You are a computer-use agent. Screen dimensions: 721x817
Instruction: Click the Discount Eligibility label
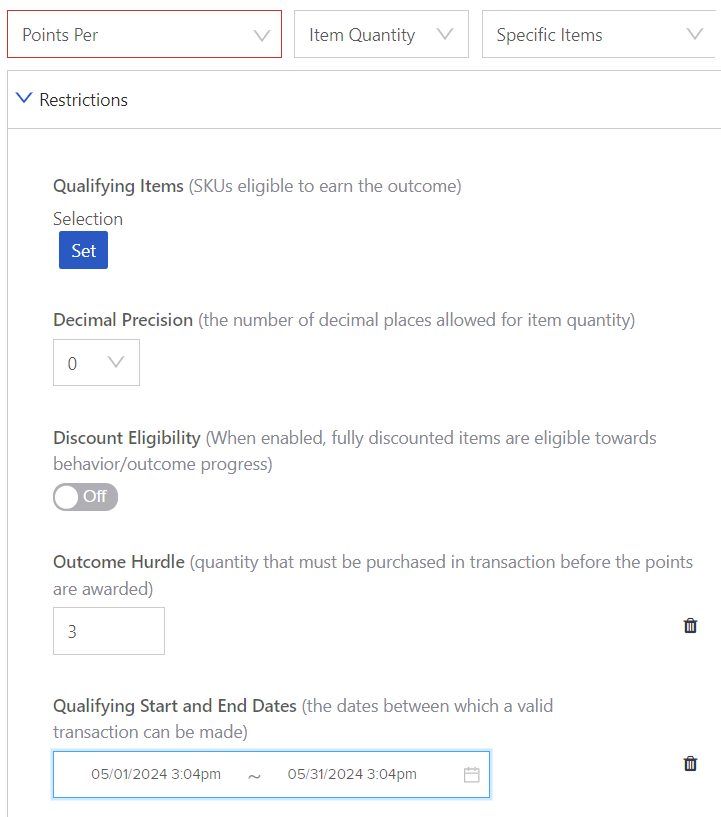127,438
